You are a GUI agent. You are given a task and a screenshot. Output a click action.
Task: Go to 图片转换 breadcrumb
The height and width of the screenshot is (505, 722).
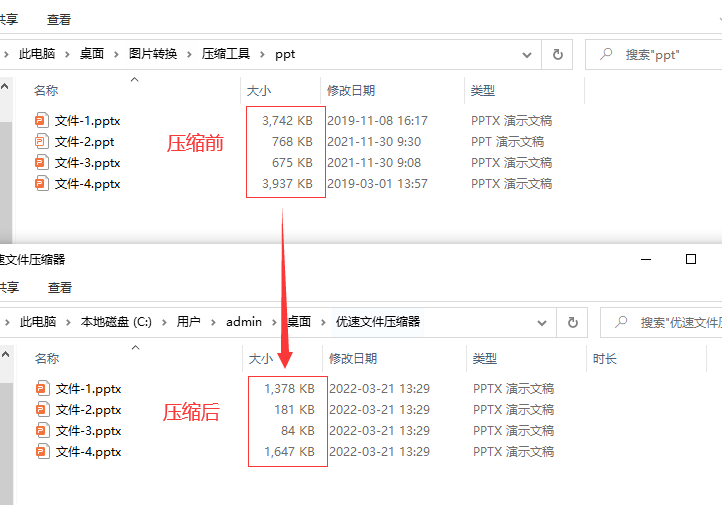tap(153, 54)
